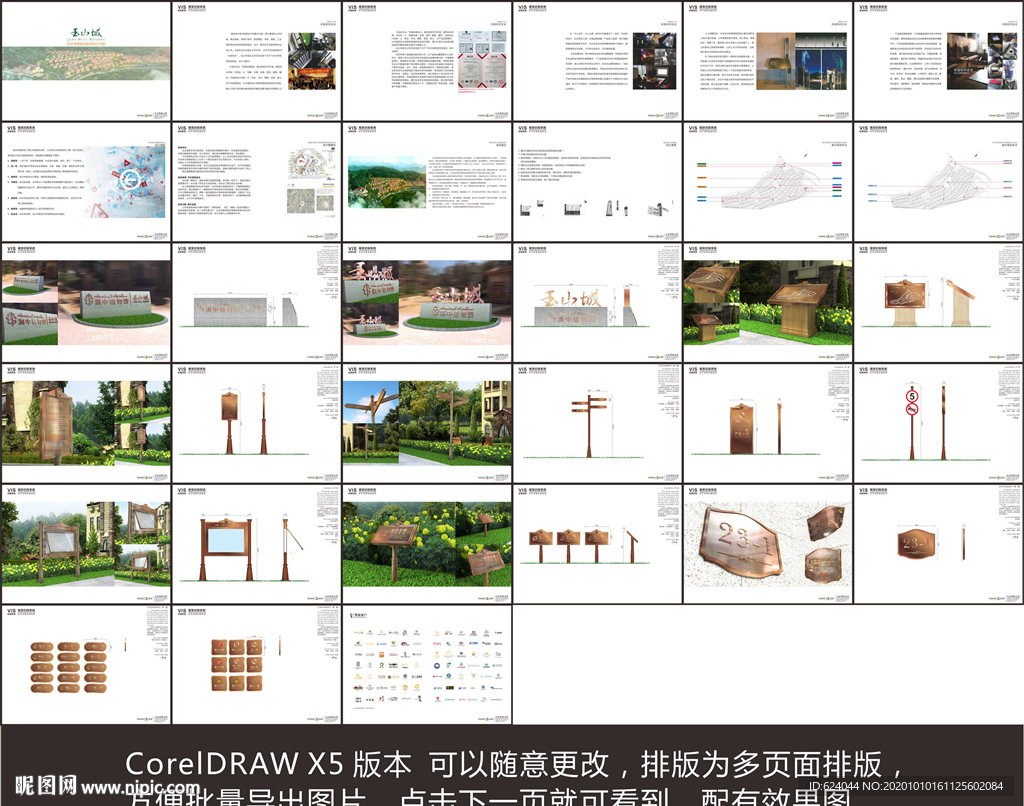Select the page with the blue tech graphic
1024x806 pixels.
tap(86, 182)
